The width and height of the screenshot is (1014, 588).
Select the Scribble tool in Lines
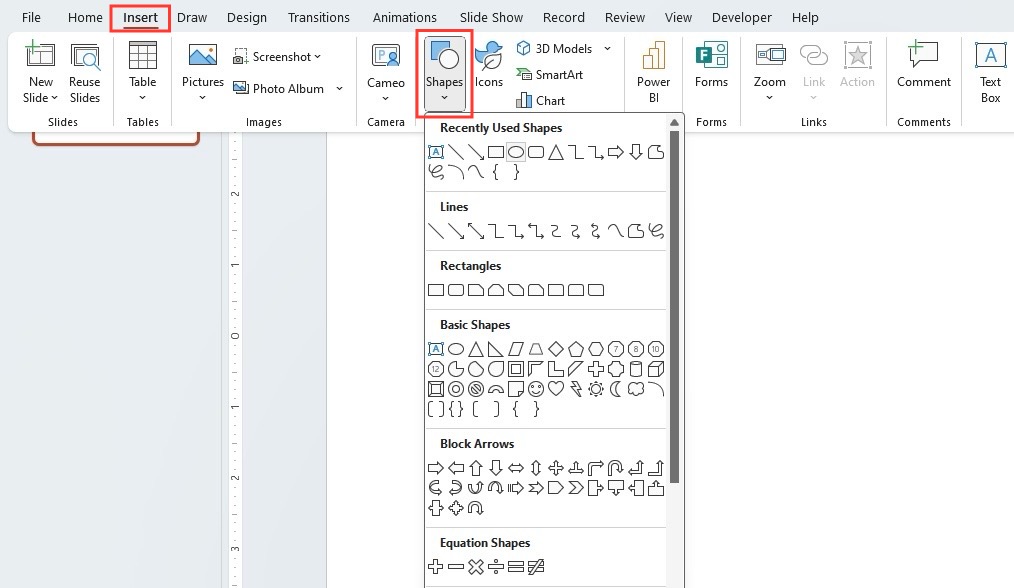656,231
